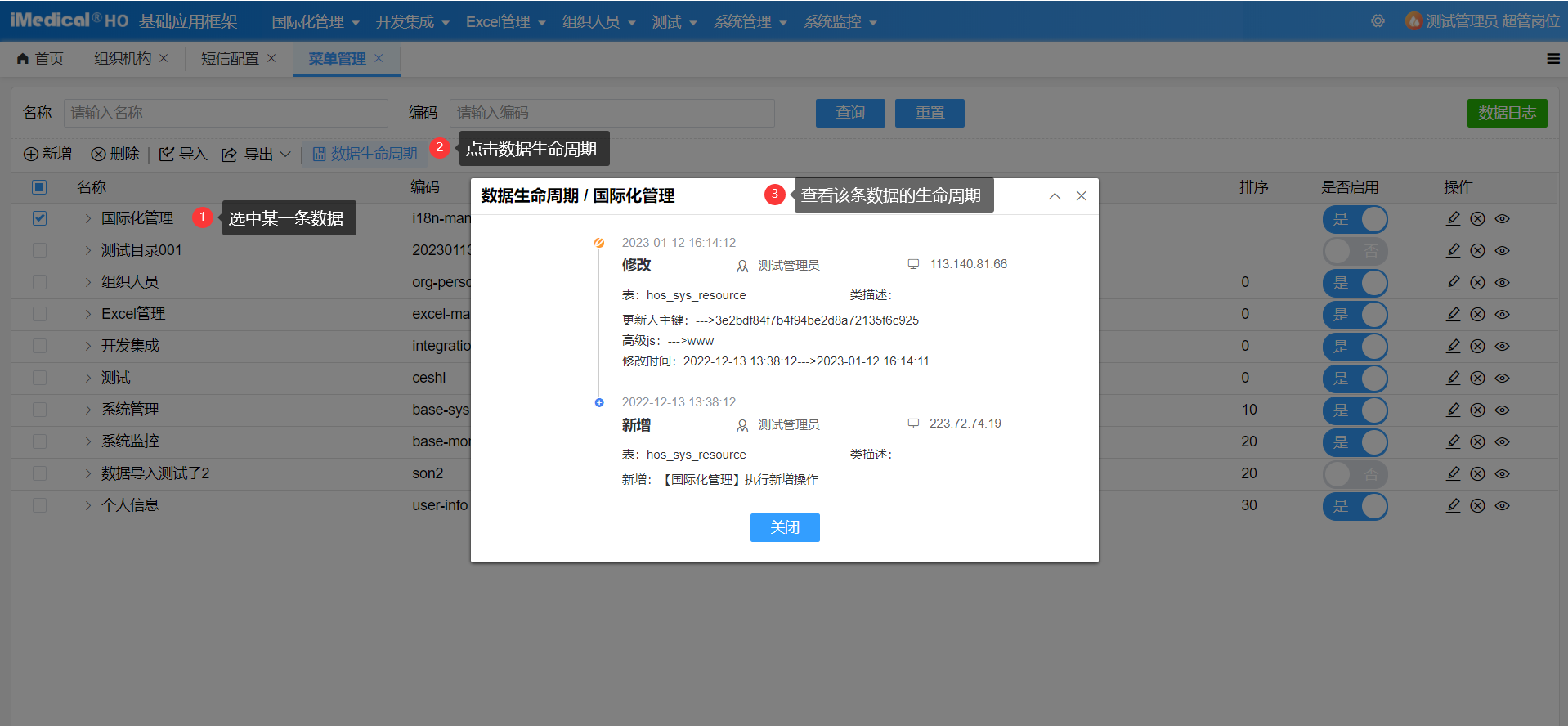Check the 组织人员 row checkbox
This screenshot has width=1568, height=726.
(x=39, y=282)
